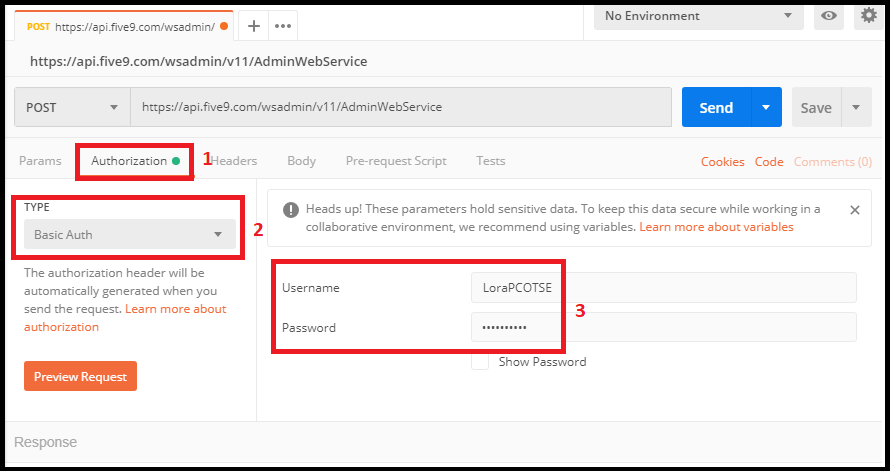Click the Username field containing LoraPCOTSE
890x471 pixels.
coord(664,288)
